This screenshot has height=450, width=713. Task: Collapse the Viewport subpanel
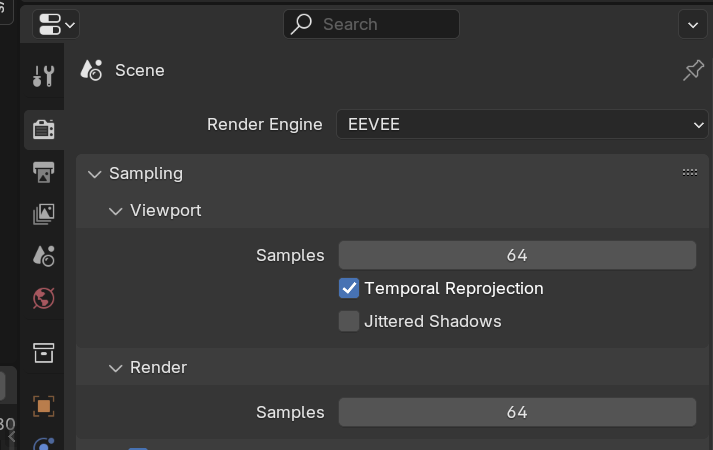(116, 210)
